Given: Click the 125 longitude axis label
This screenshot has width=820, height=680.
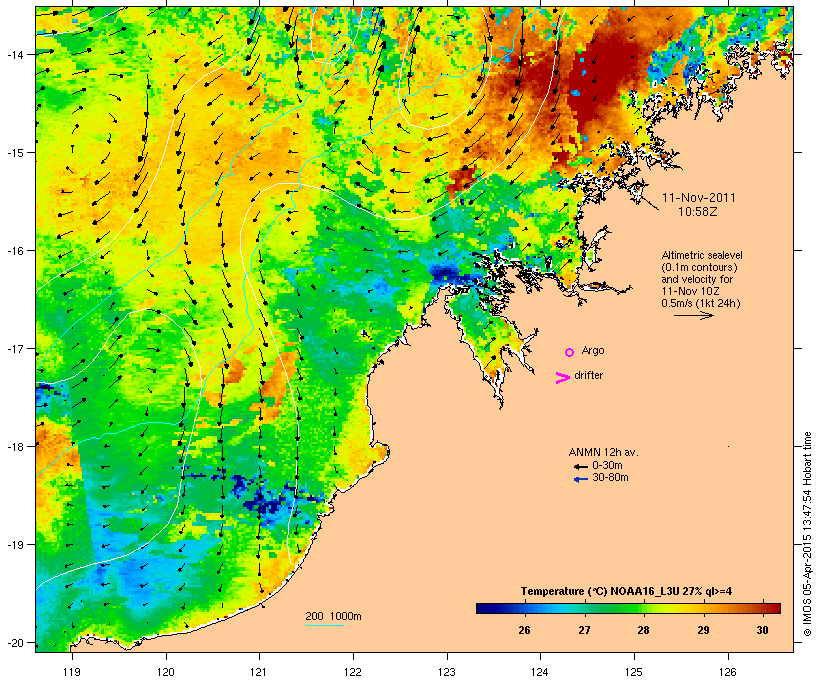Looking at the screenshot, I should point(634,672).
